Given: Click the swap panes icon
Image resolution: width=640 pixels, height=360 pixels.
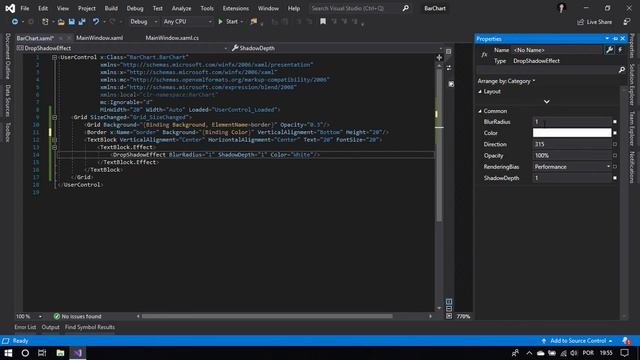Looking at the screenshot, I should point(449,68).
